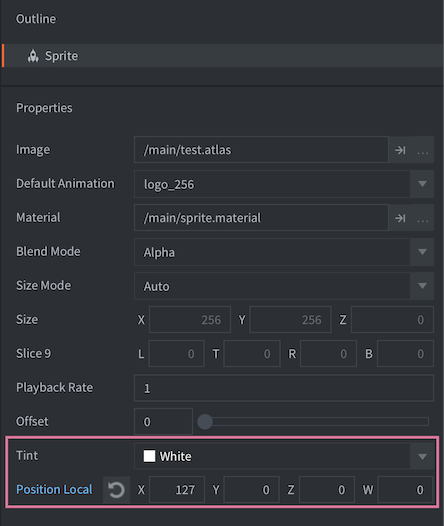This screenshot has width=444, height=526.
Task: Click the Position Local label
Action: tap(54, 489)
